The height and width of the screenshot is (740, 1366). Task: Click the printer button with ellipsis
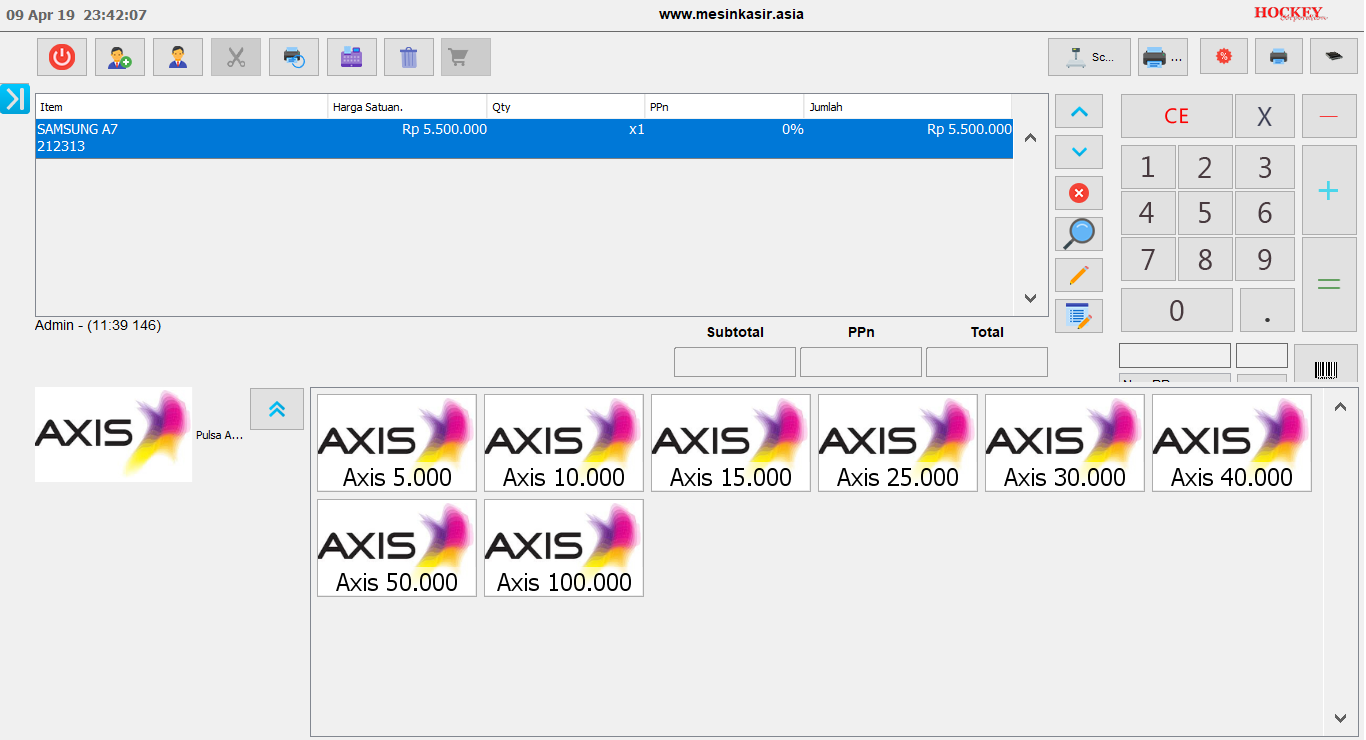point(1163,57)
